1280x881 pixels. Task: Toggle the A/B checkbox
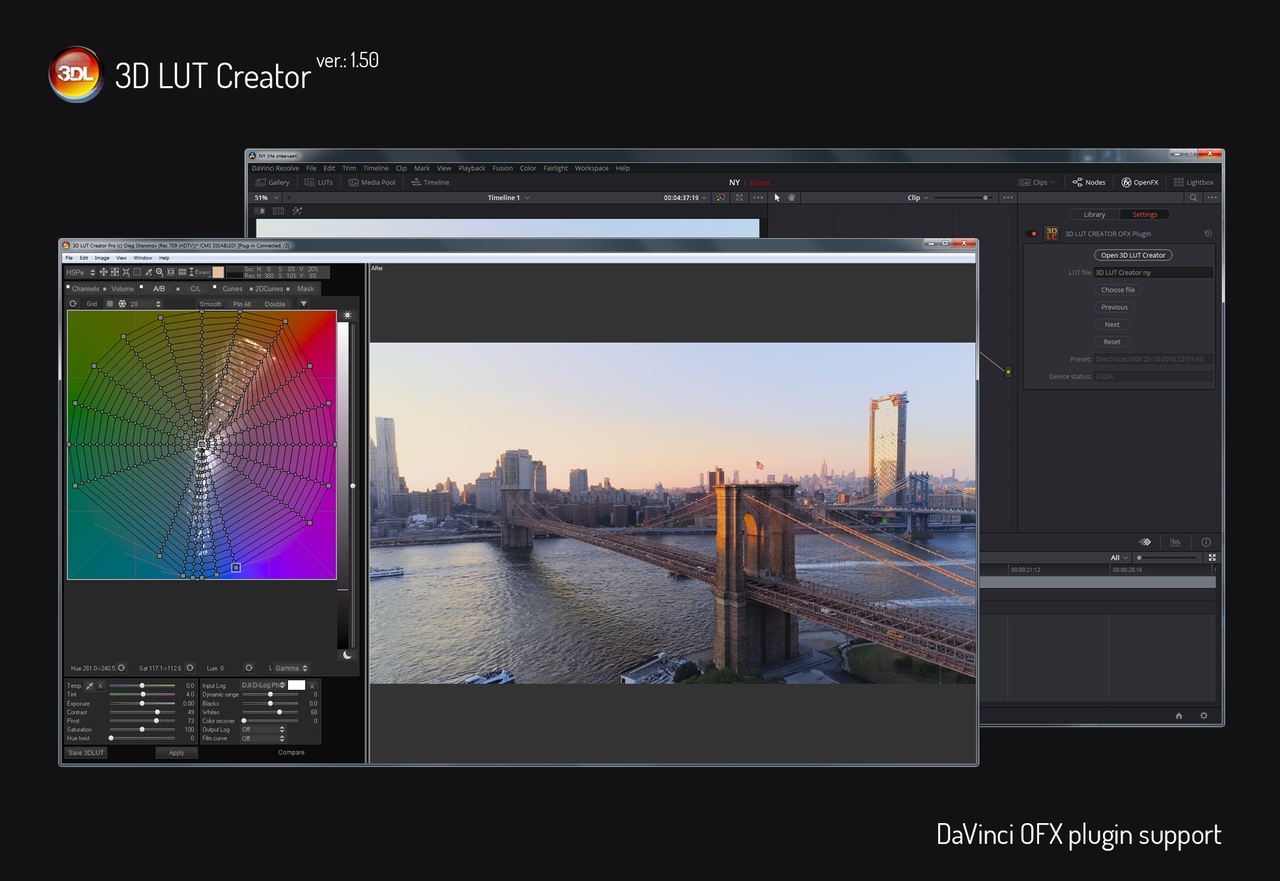pos(141,287)
